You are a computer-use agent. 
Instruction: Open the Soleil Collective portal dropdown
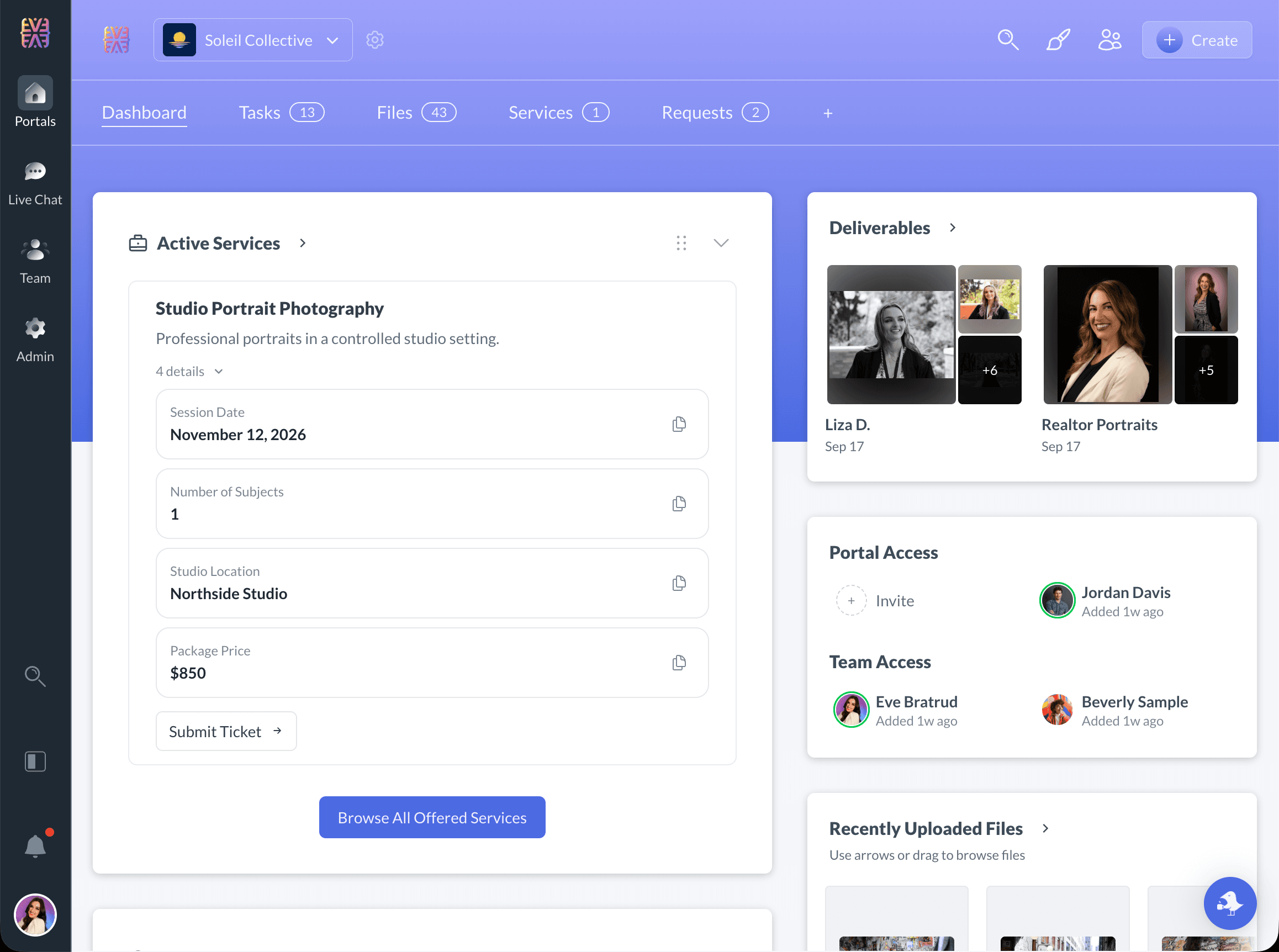tap(253, 40)
